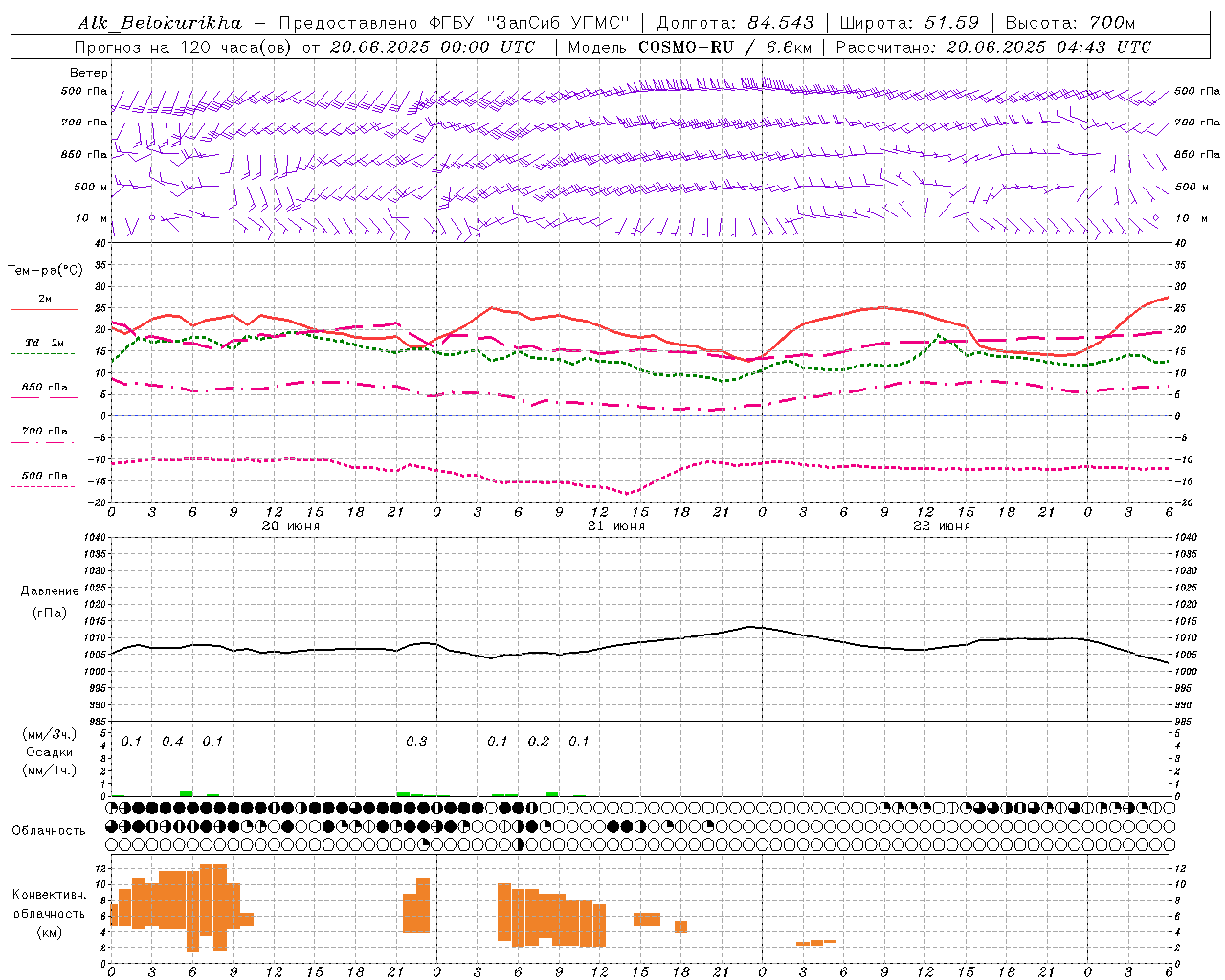
Task: Click the 20 июня date label
Action: 291,525
